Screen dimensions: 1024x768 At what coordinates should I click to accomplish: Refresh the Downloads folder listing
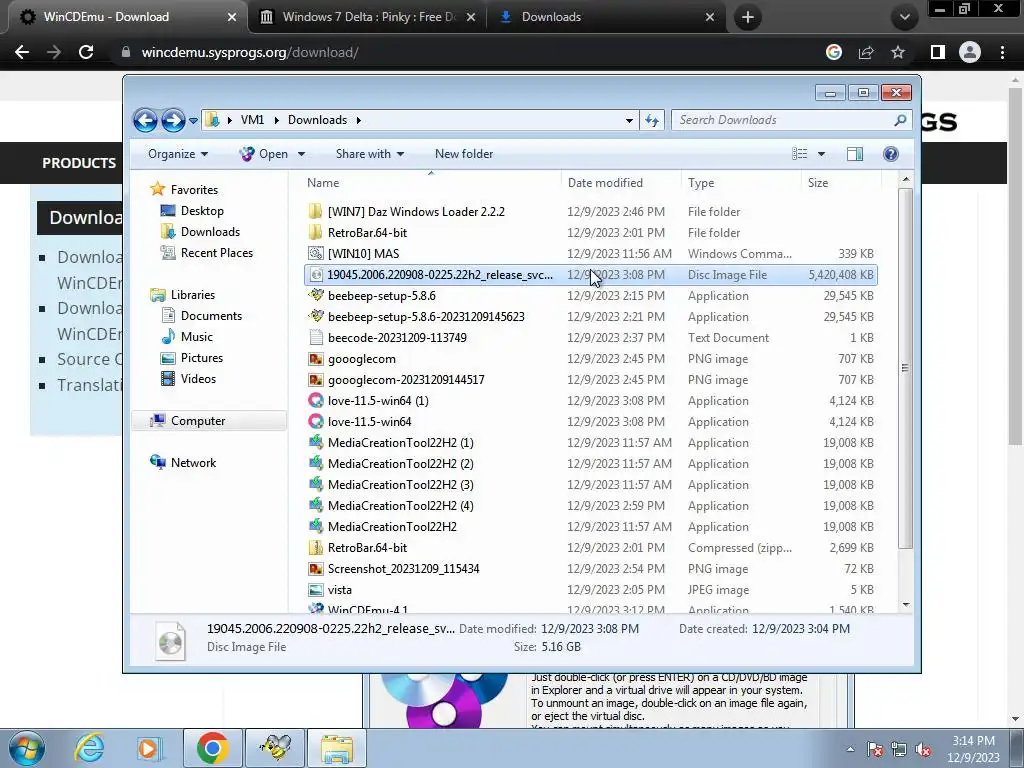click(x=652, y=120)
